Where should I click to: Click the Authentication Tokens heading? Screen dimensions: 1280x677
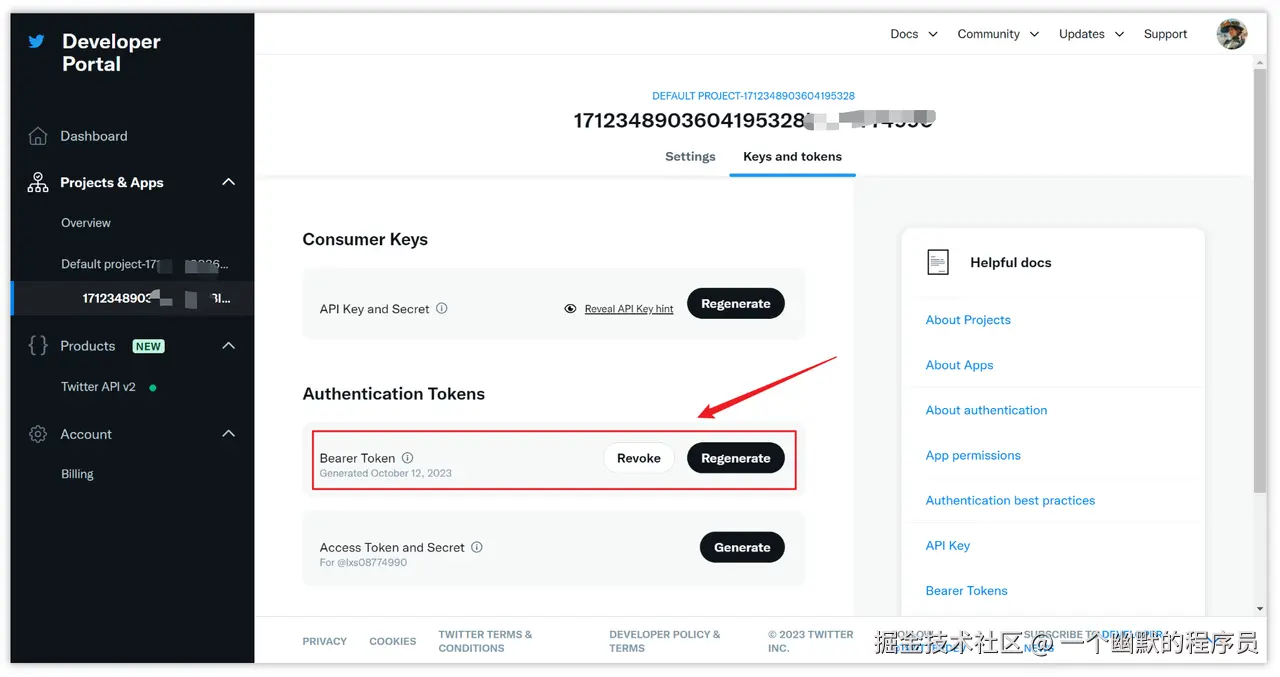pos(394,394)
